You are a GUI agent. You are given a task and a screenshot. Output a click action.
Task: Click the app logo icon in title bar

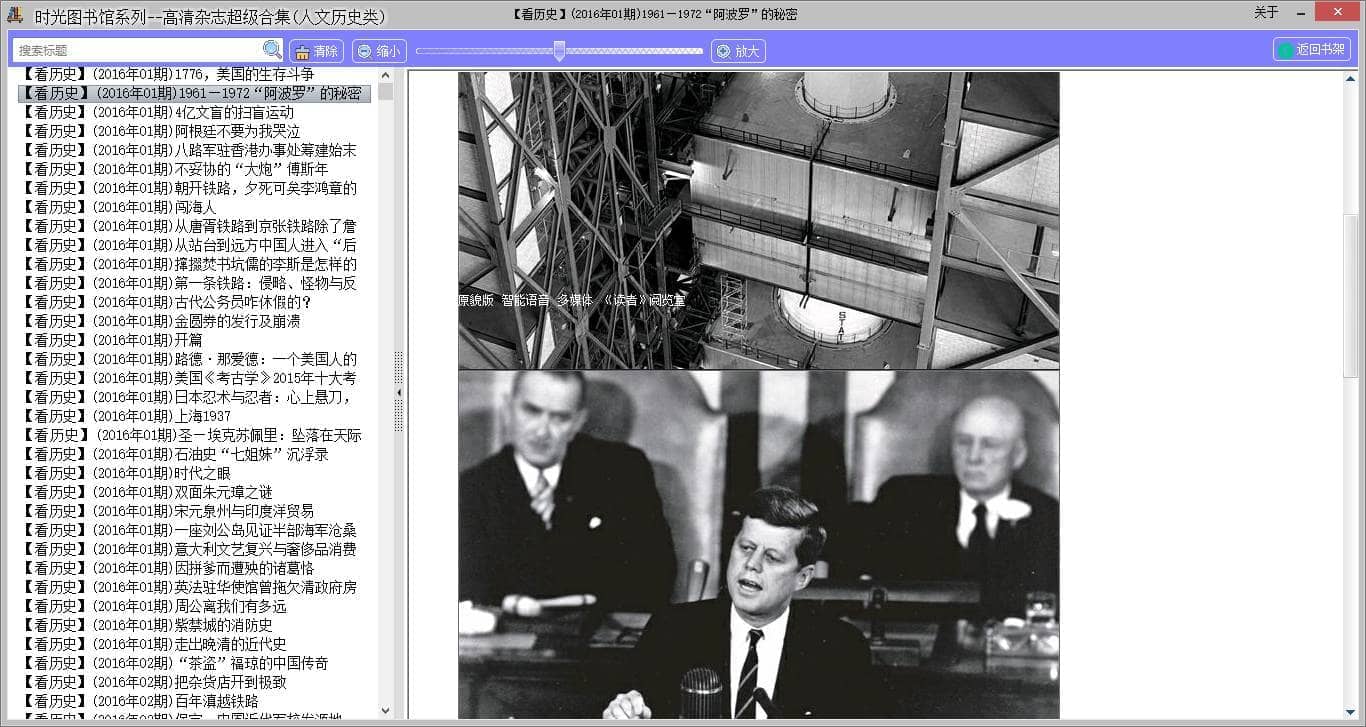point(14,14)
